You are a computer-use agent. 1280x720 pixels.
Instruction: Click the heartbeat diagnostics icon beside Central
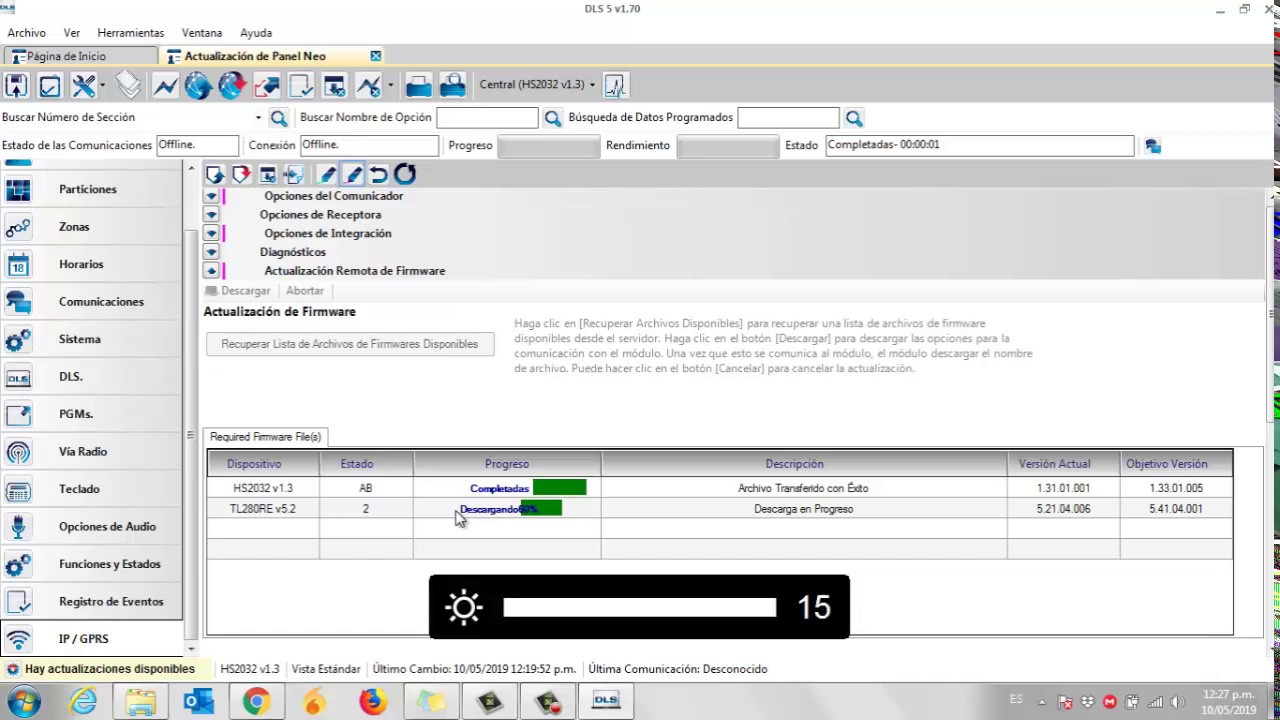click(614, 85)
